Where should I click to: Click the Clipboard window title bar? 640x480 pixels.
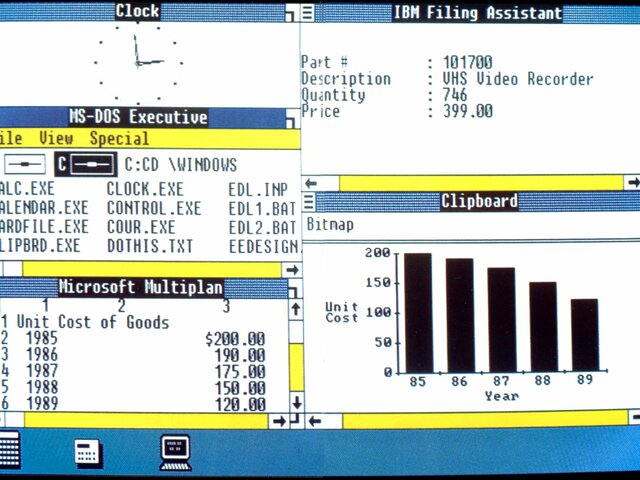479,201
